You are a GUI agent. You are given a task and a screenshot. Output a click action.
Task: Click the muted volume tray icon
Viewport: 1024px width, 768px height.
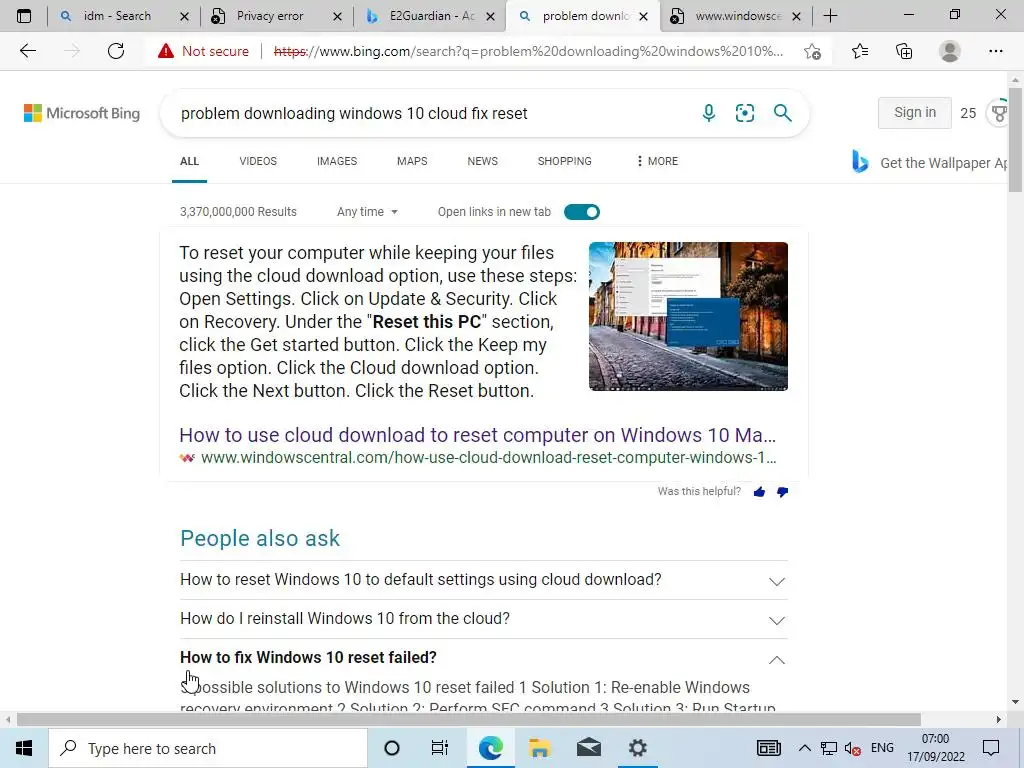pyautogui.click(x=852, y=748)
